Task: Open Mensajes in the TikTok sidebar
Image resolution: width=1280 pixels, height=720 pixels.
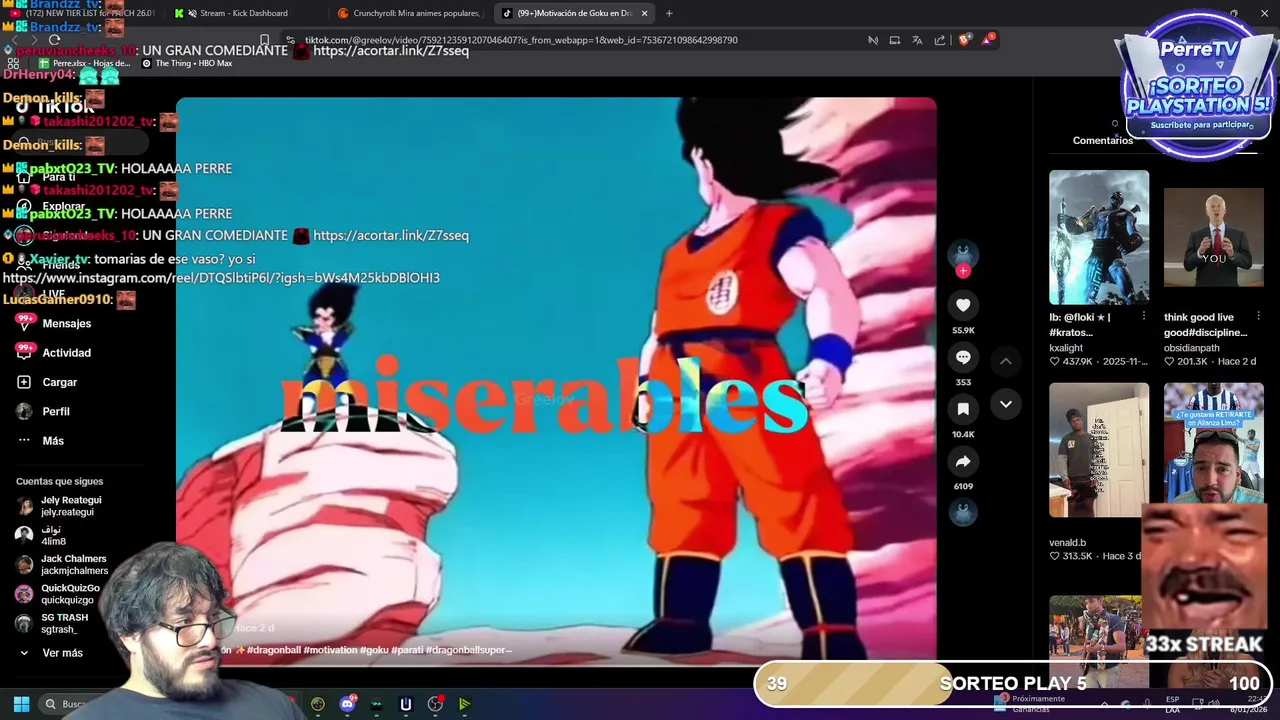Action: coord(54,323)
